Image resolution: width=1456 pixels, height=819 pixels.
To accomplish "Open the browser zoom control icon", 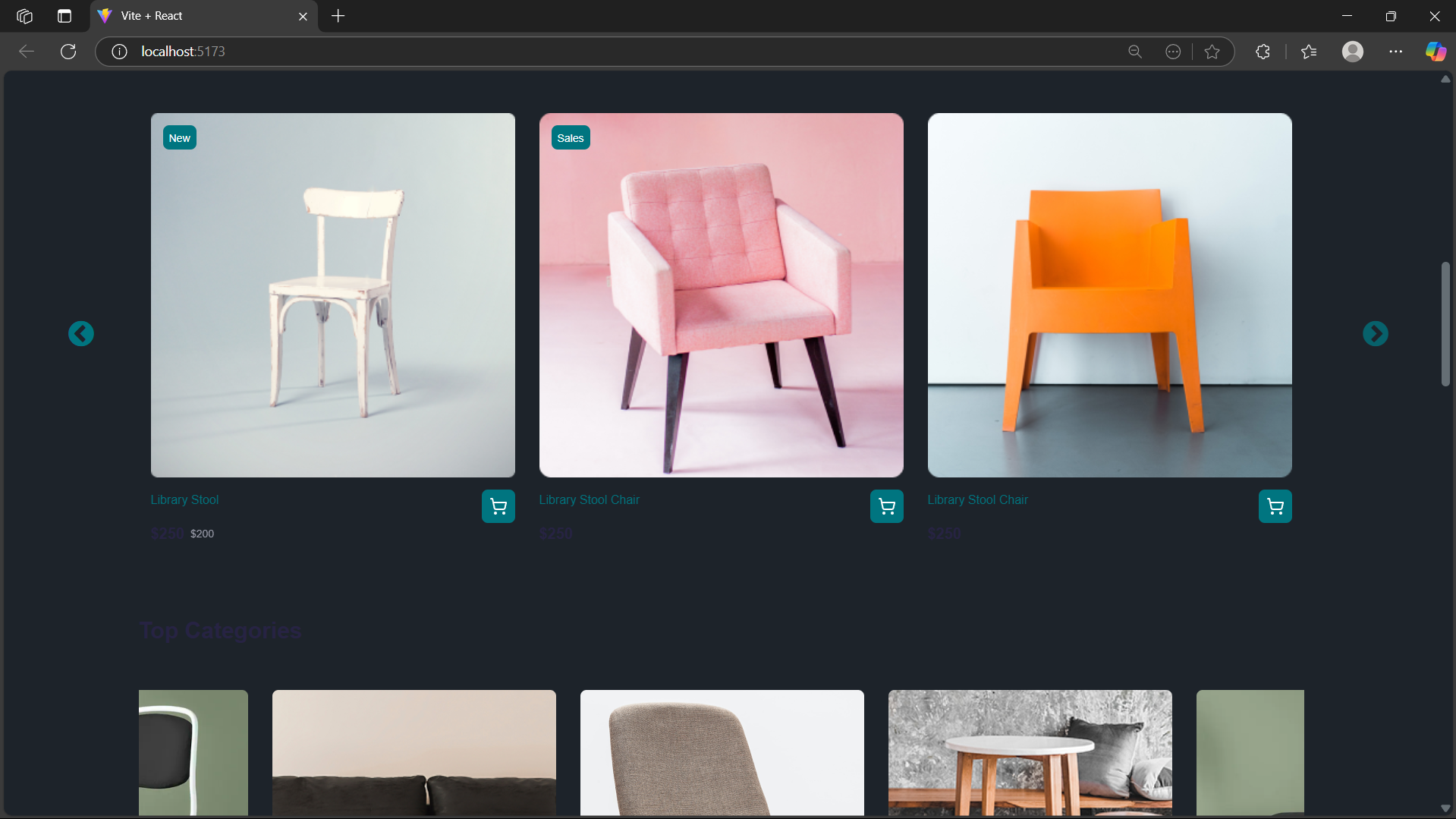I will 1135,52.
